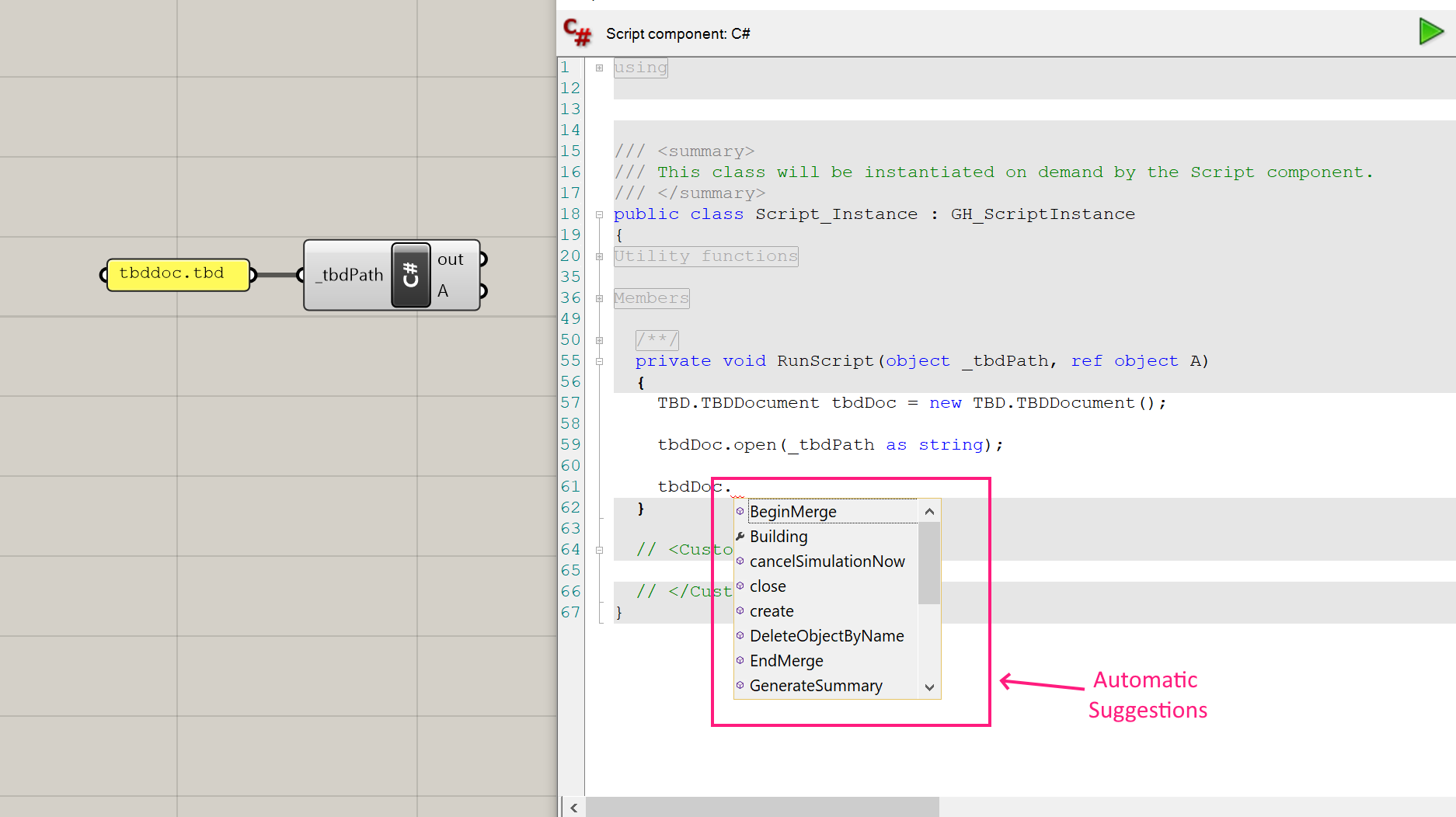Click the member icon beside BeginMerge suggestion
Screen dimensions: 1456x817
coord(740,511)
